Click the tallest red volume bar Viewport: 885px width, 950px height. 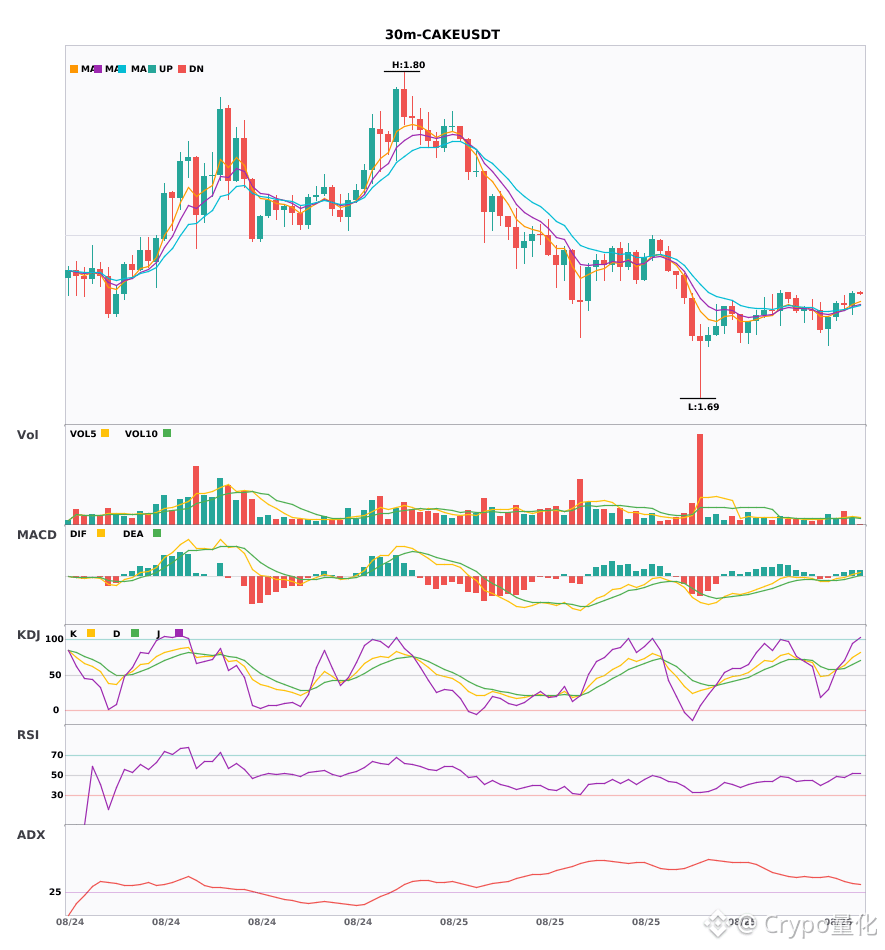pyautogui.click(x=700, y=479)
